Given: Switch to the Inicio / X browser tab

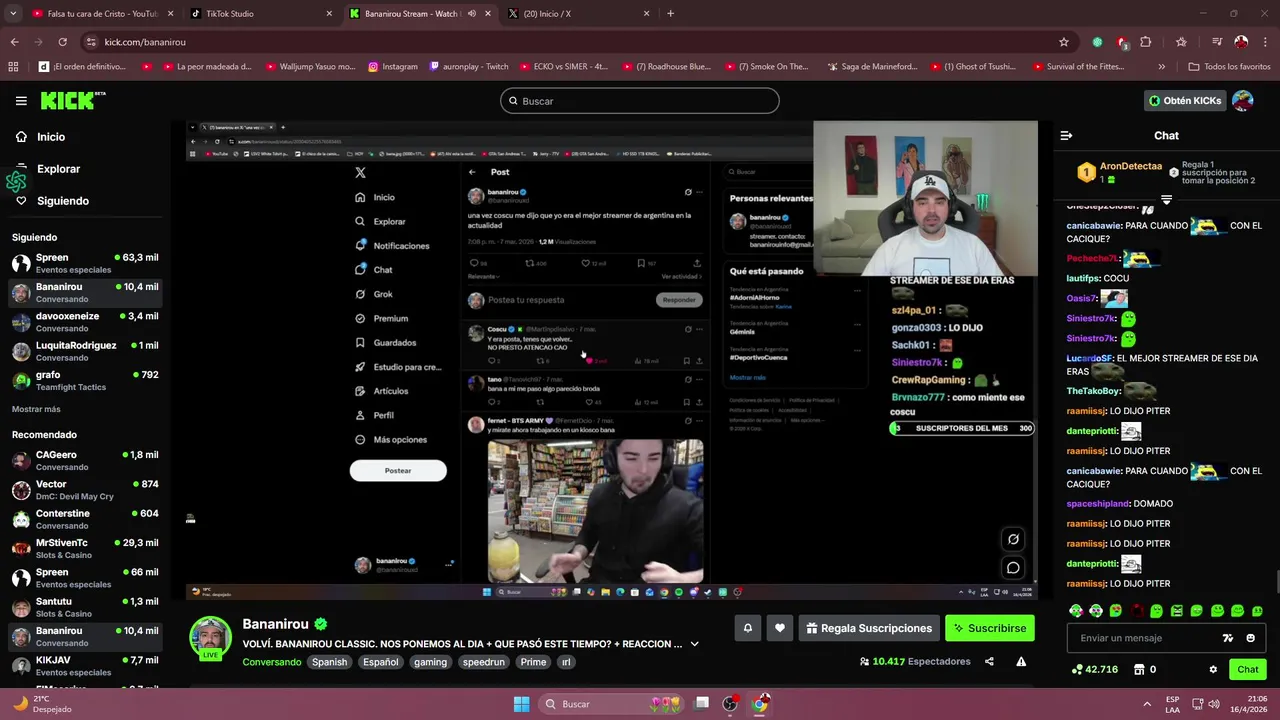Looking at the screenshot, I should pos(580,14).
